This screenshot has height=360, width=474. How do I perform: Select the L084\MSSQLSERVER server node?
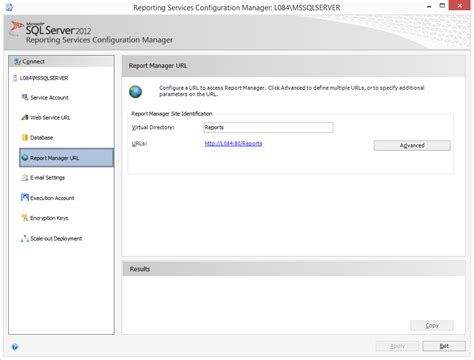44,78
